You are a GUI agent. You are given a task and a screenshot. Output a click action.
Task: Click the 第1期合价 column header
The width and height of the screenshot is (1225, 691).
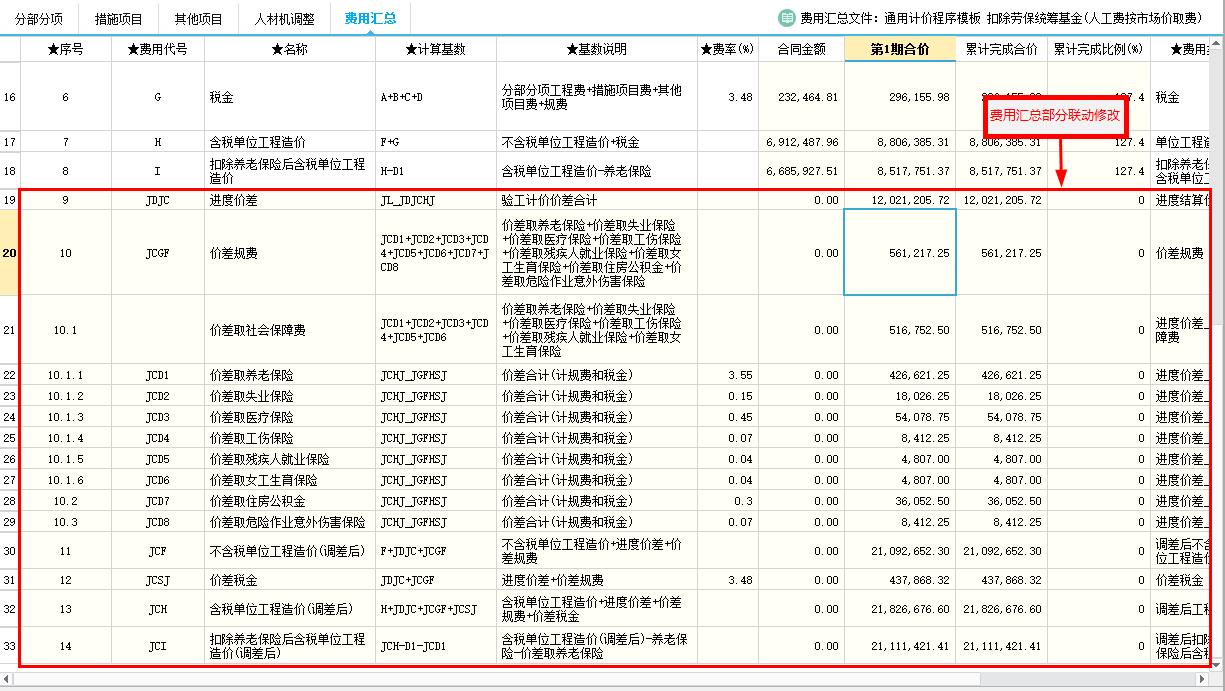click(x=899, y=49)
